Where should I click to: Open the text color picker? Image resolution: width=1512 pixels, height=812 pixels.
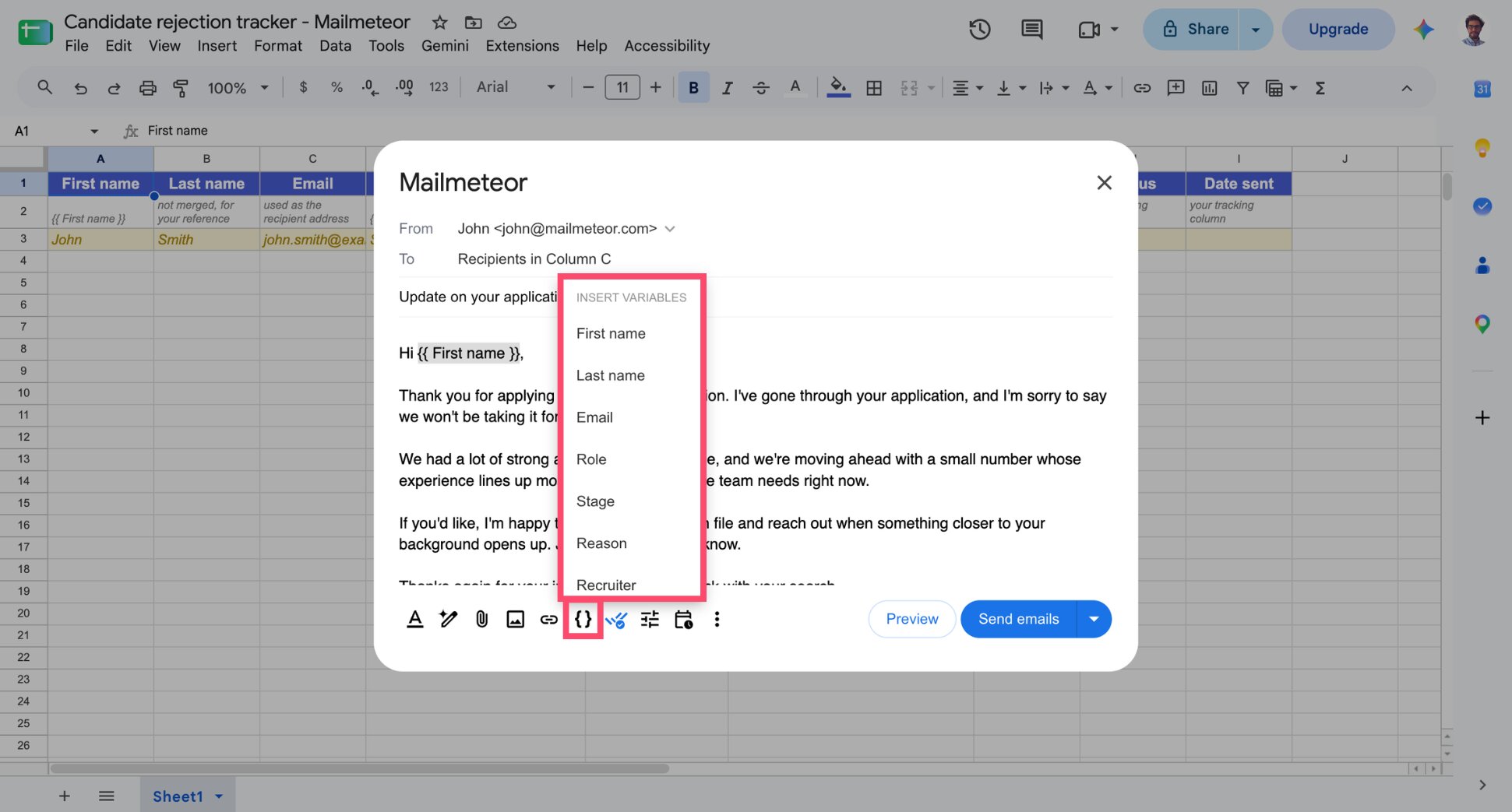pyautogui.click(x=795, y=87)
